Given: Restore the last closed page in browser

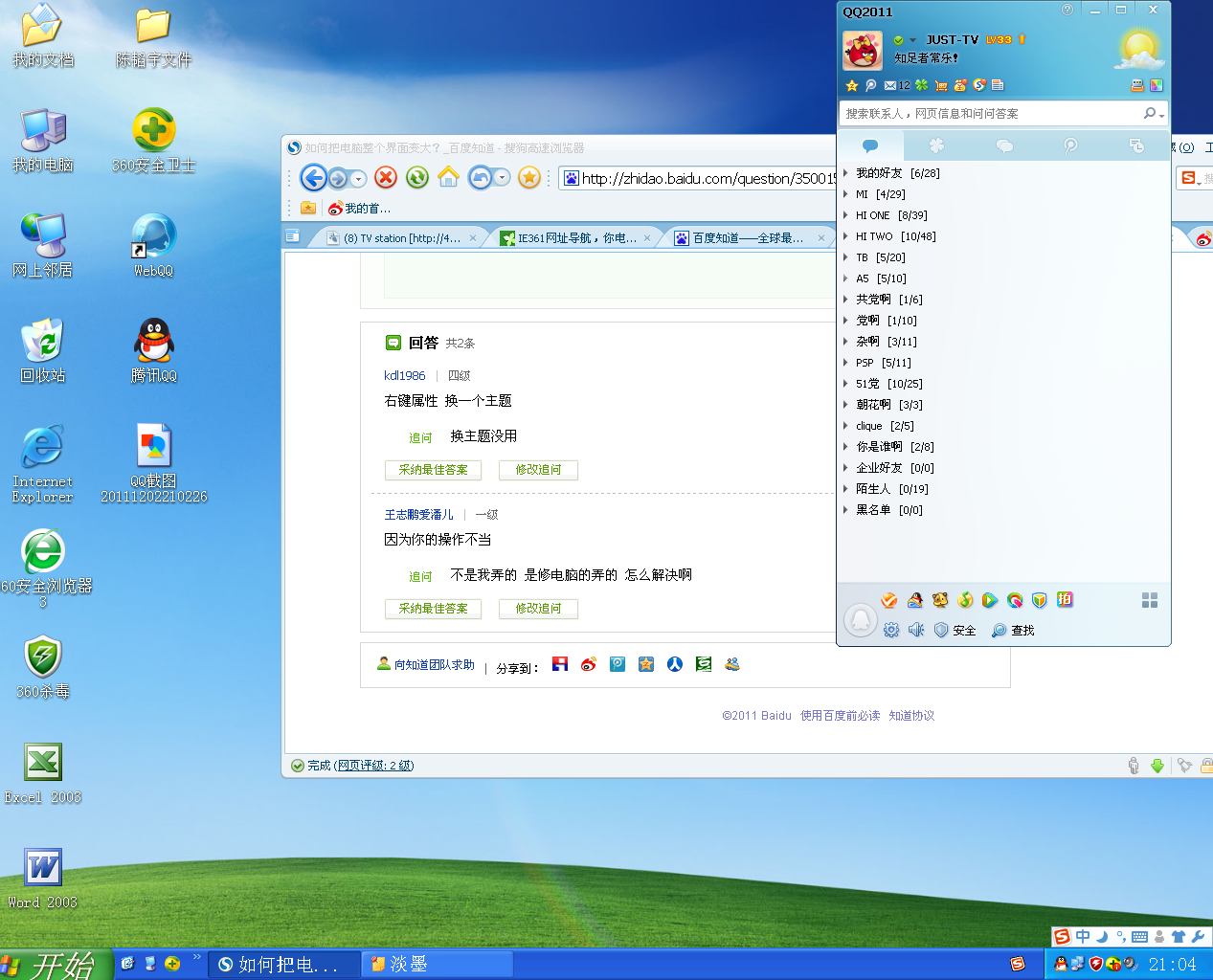Looking at the screenshot, I should click(x=480, y=177).
